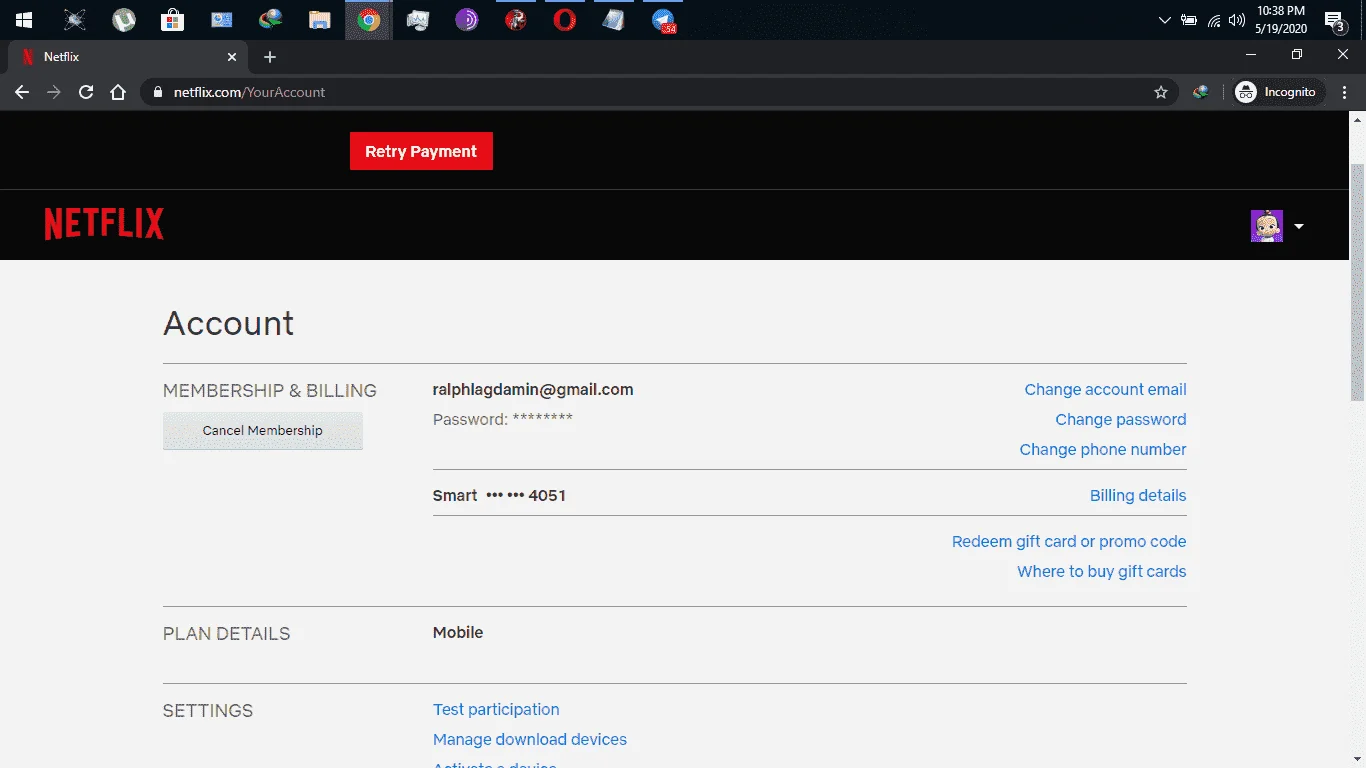Click the 'Smart ••• ••• 4051' payment text

(499, 496)
